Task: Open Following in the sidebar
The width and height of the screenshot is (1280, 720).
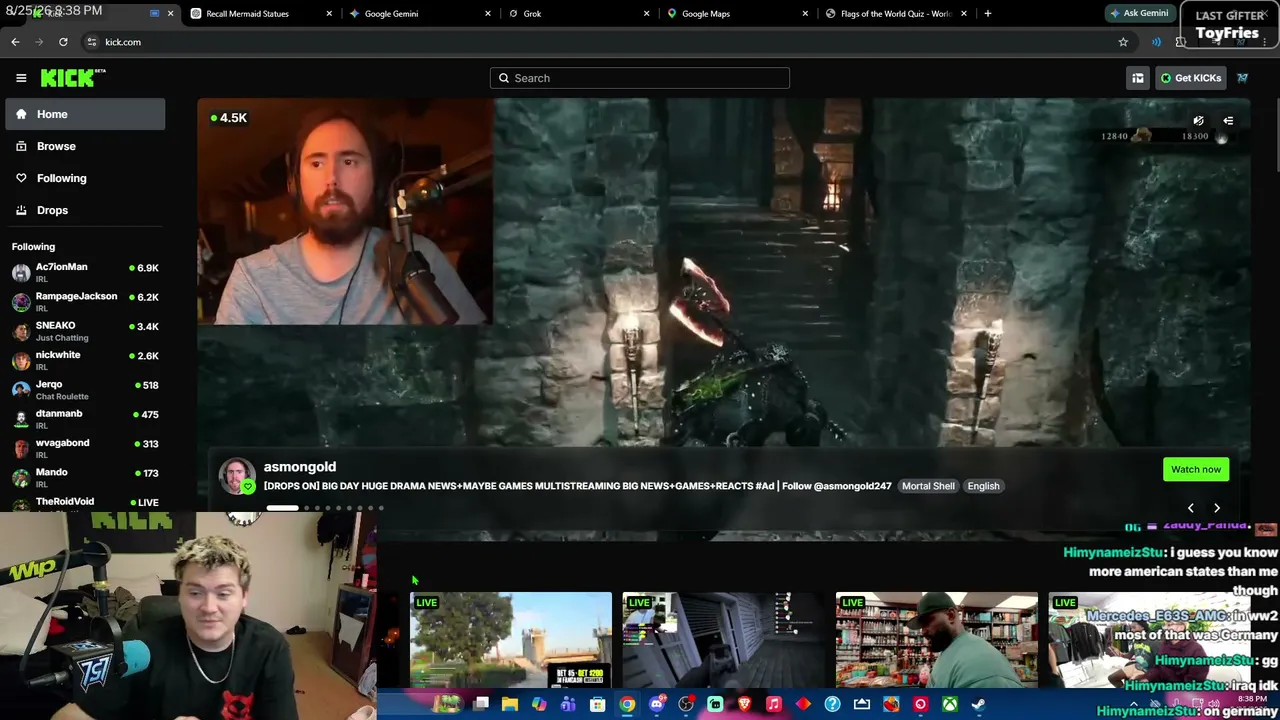Action: (85, 178)
